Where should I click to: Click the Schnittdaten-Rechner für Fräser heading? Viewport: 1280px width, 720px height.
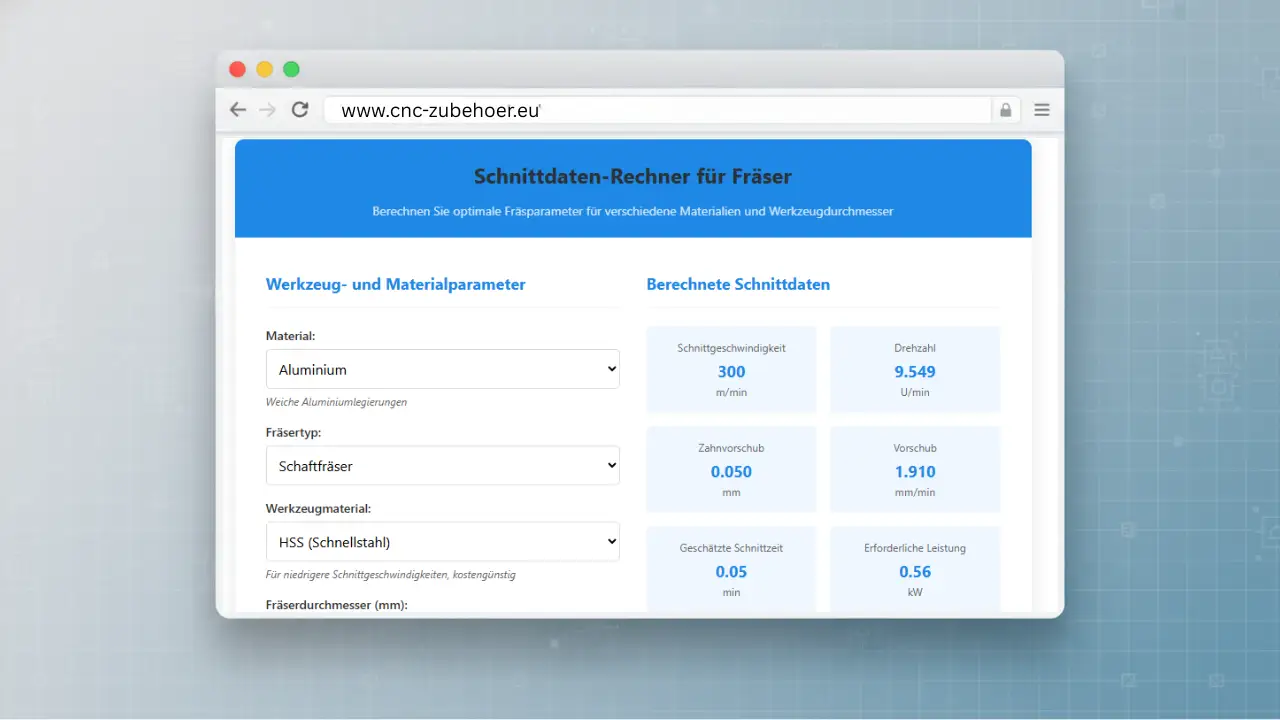[633, 177]
